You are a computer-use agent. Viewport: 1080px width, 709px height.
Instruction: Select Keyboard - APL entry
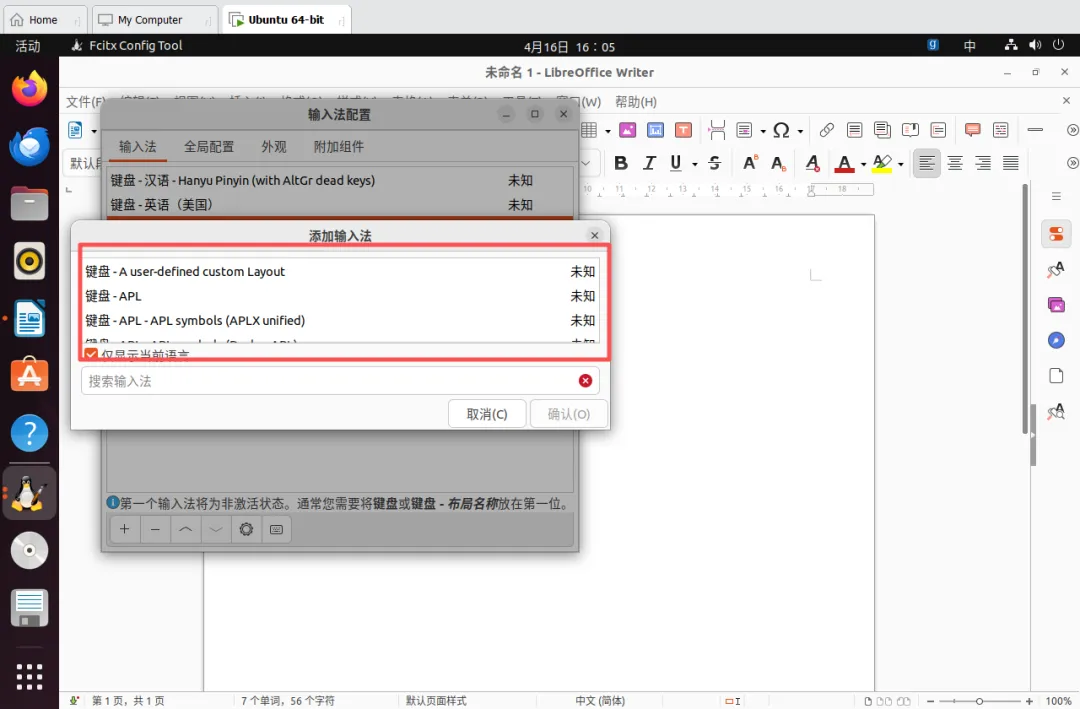tap(340, 296)
